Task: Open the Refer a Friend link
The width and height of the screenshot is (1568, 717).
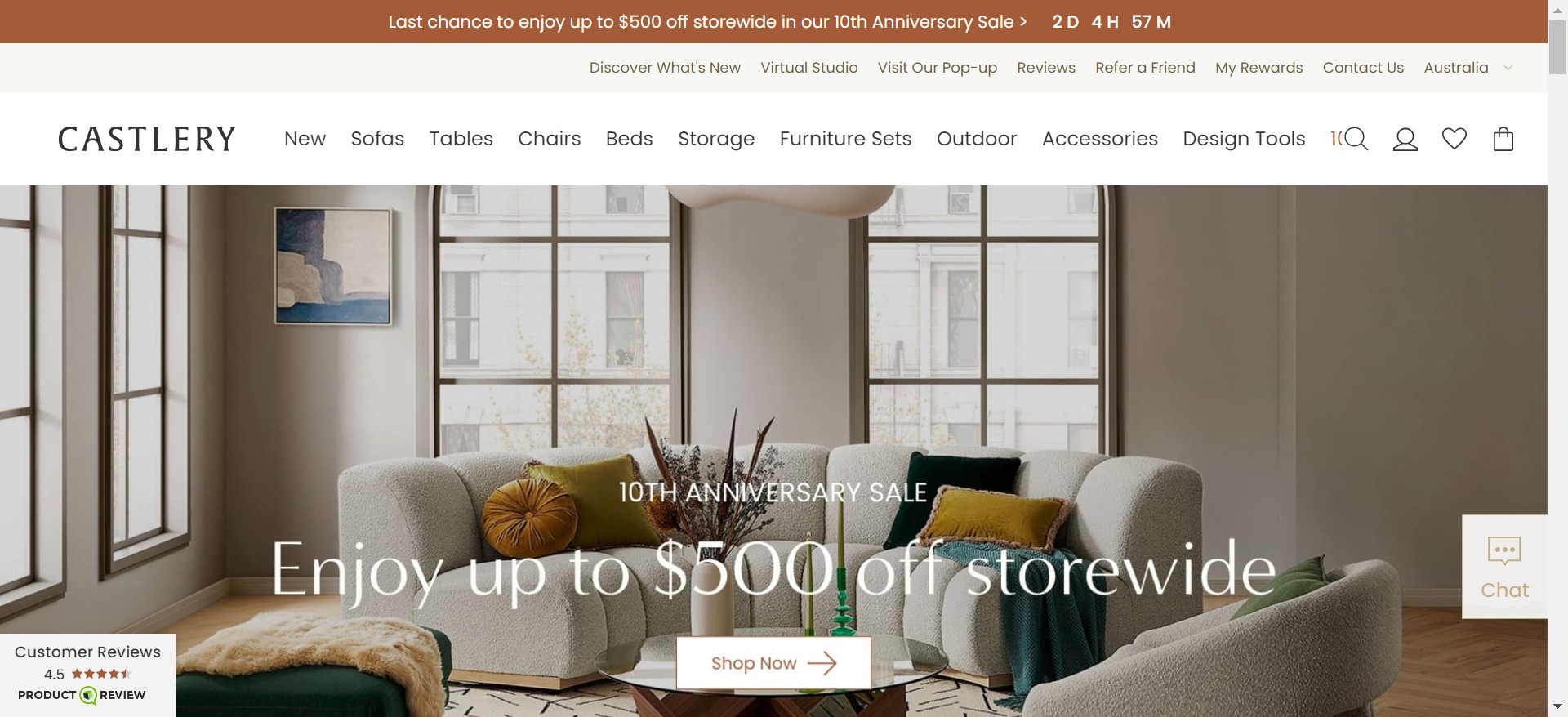Action: click(1145, 68)
